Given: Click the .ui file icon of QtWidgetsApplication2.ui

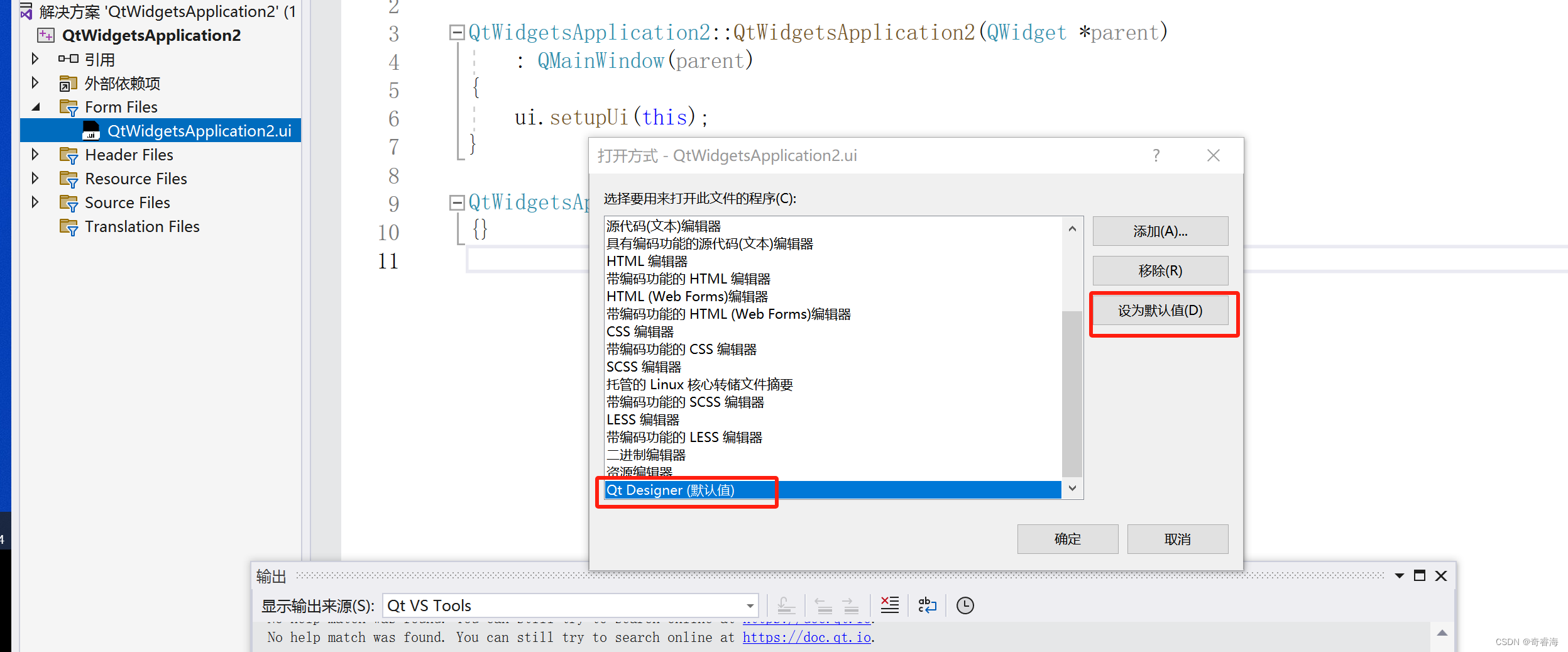Looking at the screenshot, I should point(91,131).
